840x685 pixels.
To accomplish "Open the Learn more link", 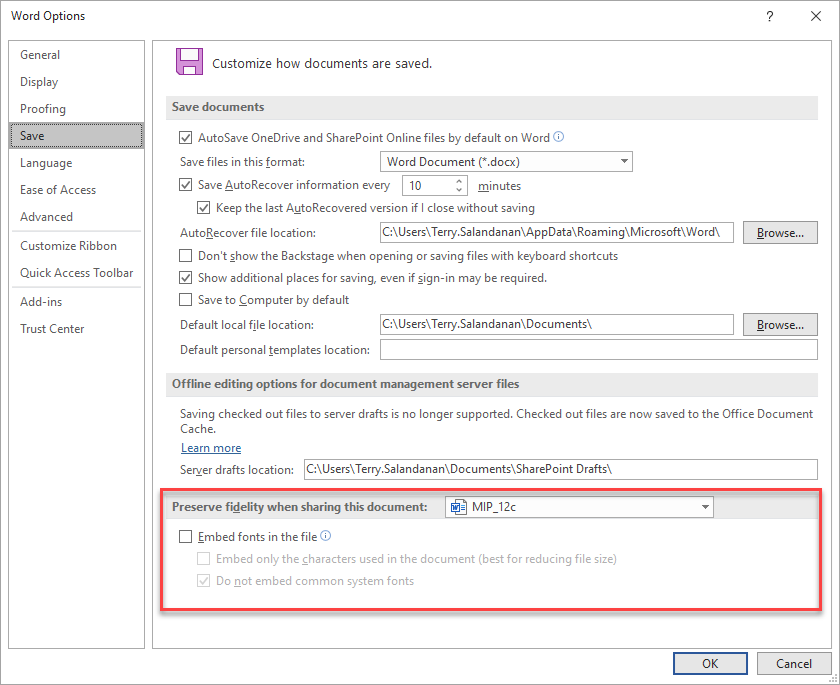I will coord(211,448).
